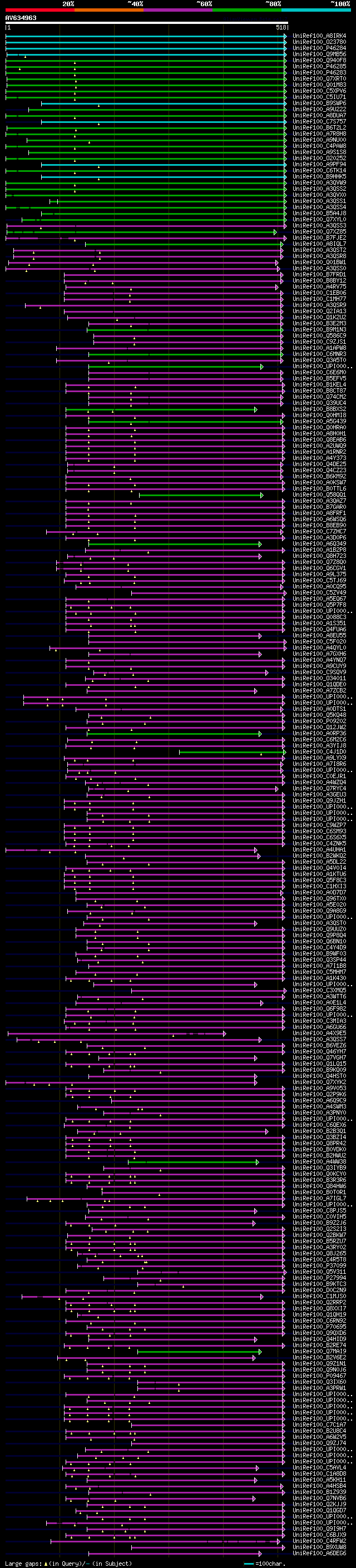Image resolution: width=356 pixels, height=1568 pixels.
Task: Select the UniRef100_A9PF94 entry
Action: (x=319, y=164)
